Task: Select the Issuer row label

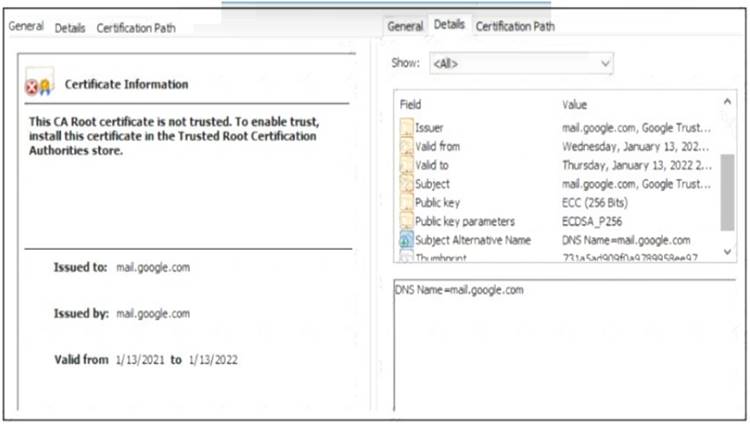Action: [x=429, y=128]
